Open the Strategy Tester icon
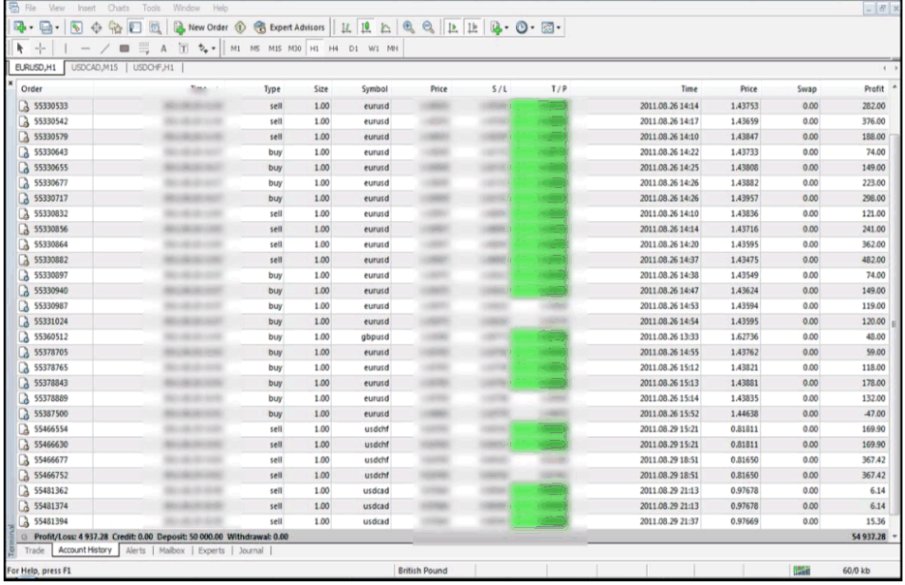The height and width of the screenshot is (585, 905). [155, 27]
